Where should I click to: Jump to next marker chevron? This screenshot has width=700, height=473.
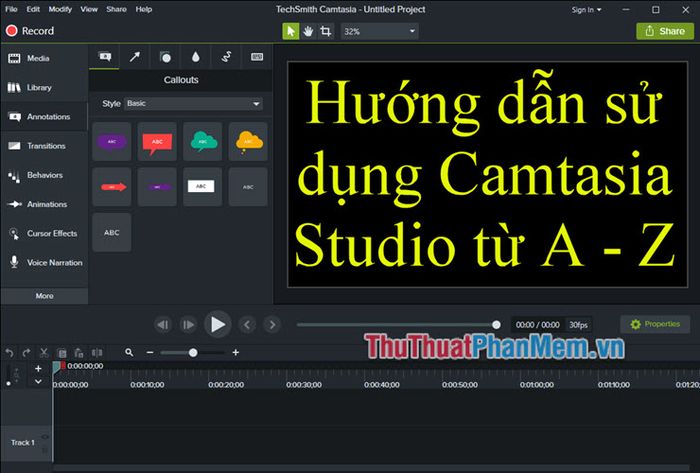pos(272,325)
